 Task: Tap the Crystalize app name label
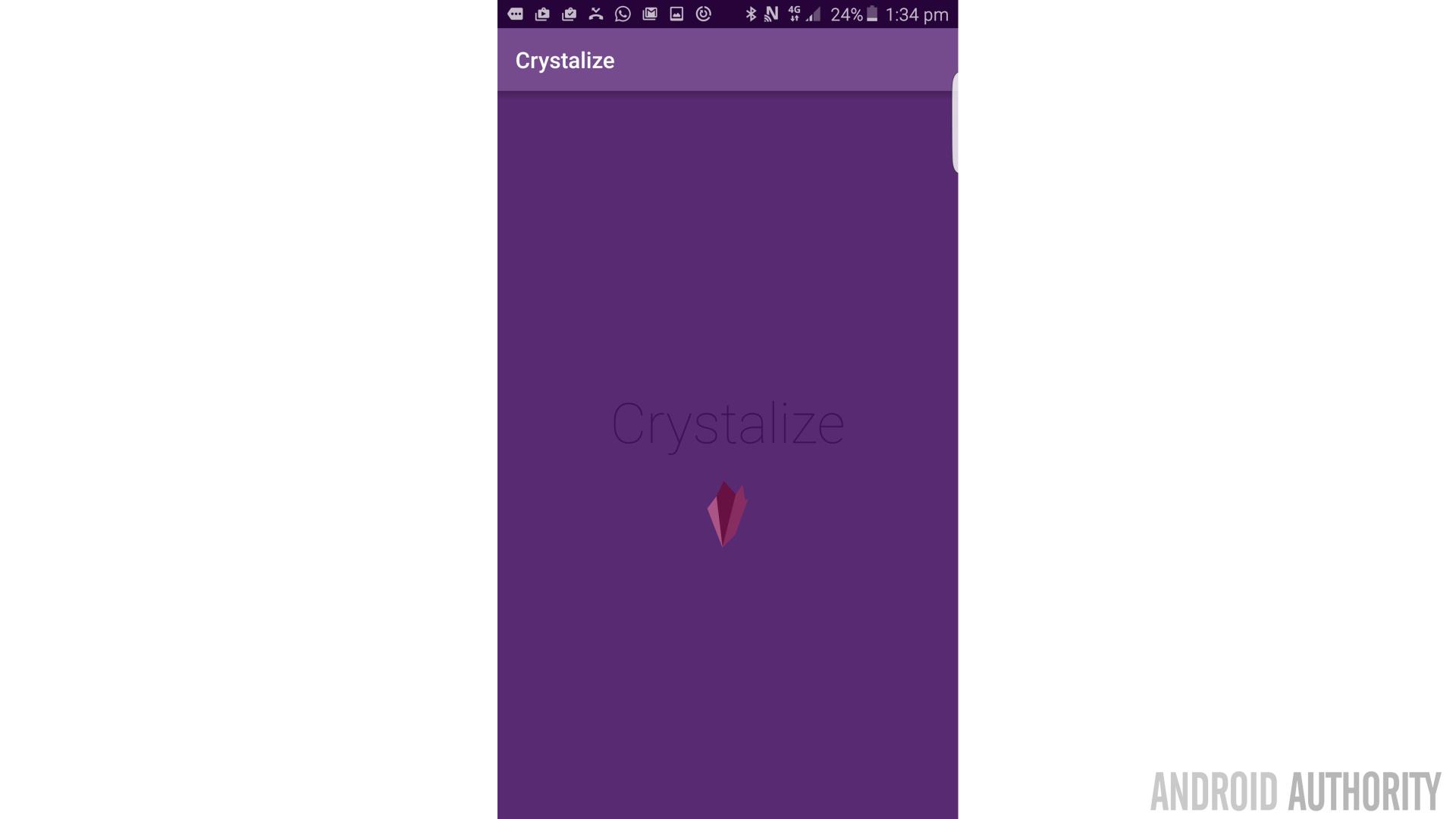[x=565, y=60]
